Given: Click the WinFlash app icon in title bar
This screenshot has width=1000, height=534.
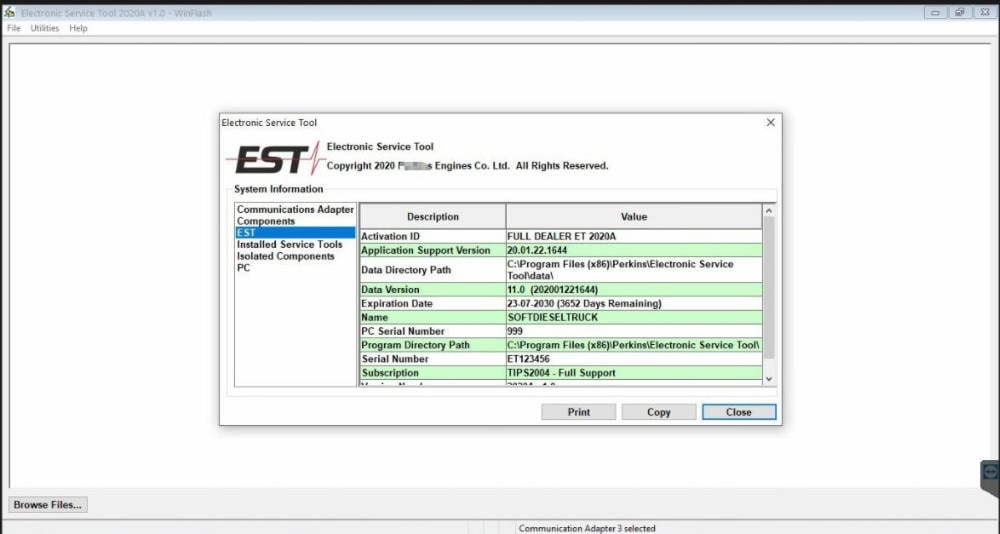Looking at the screenshot, I should click(10, 12).
